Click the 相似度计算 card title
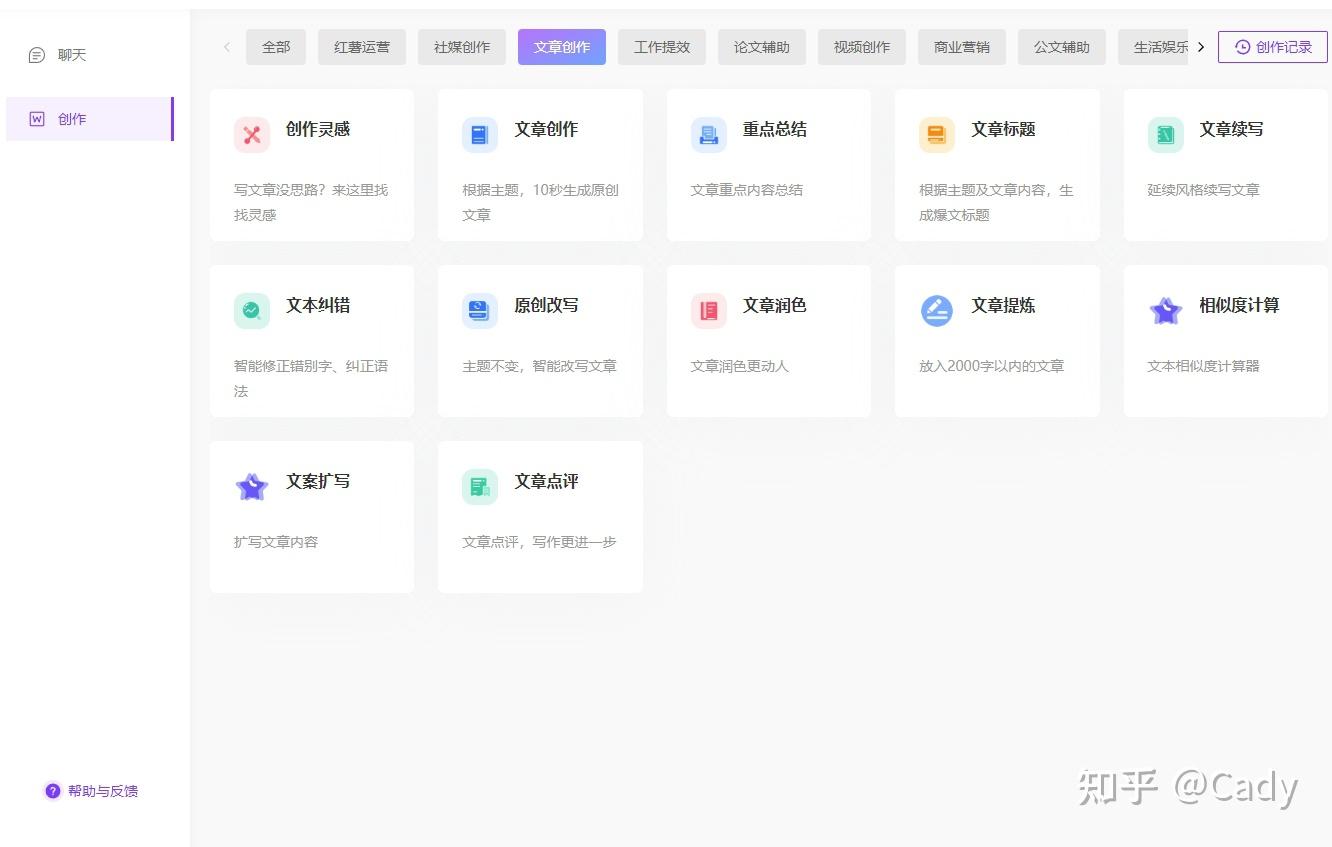1332x847 pixels. coord(1240,305)
